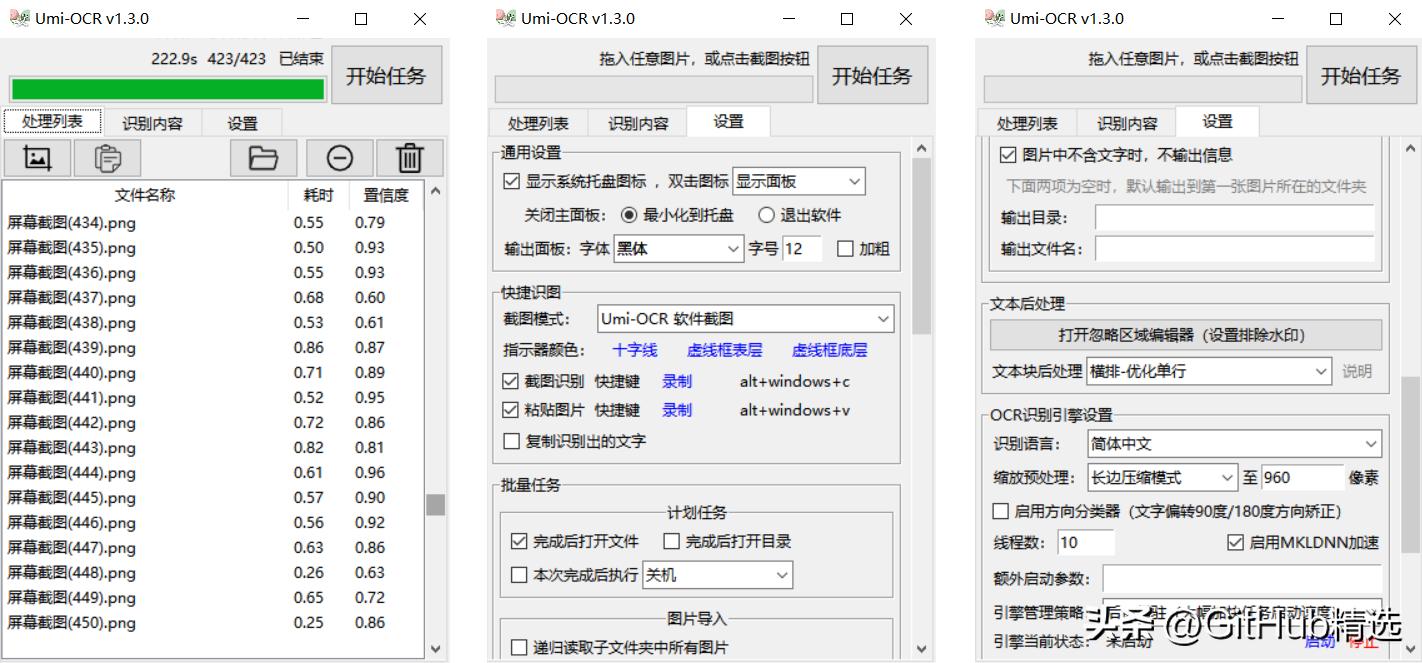The image size is (1422, 663).
Task: Remove an item with the minus circle icon
Action: 339,157
